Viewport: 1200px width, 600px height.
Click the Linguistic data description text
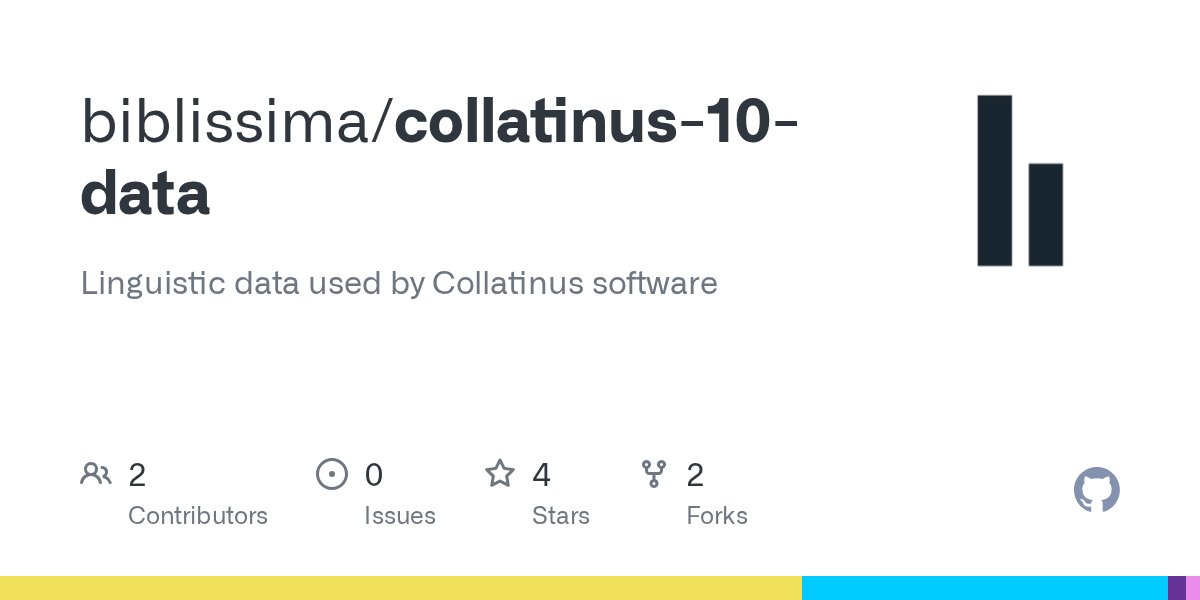[x=399, y=284]
